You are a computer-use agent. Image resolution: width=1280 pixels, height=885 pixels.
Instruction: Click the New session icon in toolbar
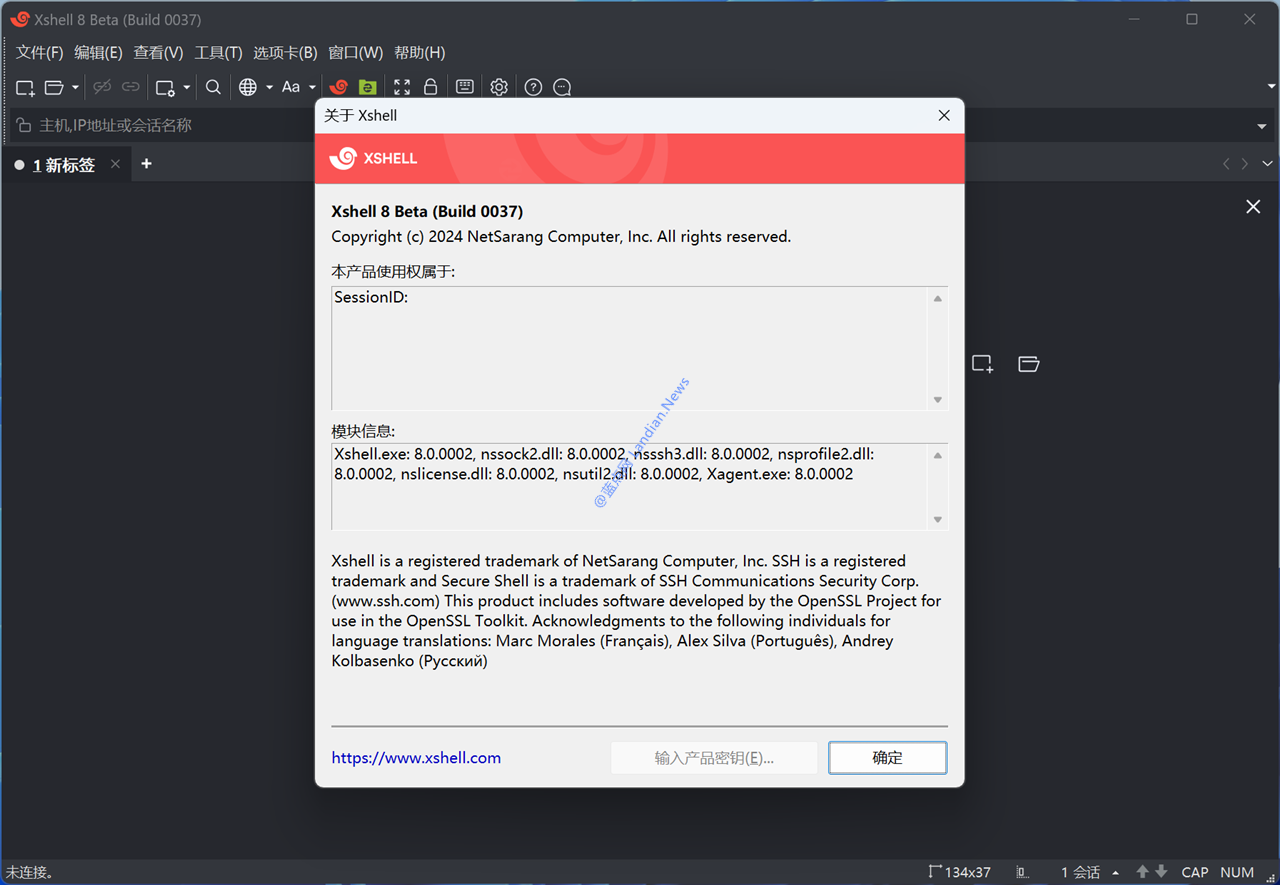click(x=25, y=88)
